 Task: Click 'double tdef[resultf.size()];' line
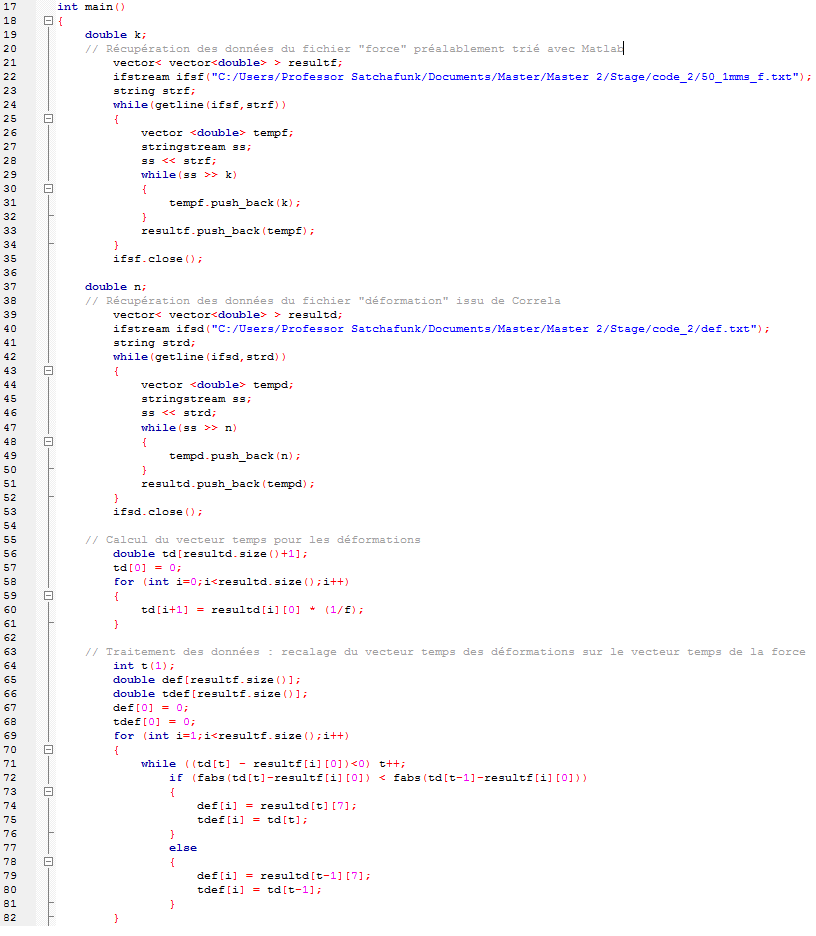[210, 694]
